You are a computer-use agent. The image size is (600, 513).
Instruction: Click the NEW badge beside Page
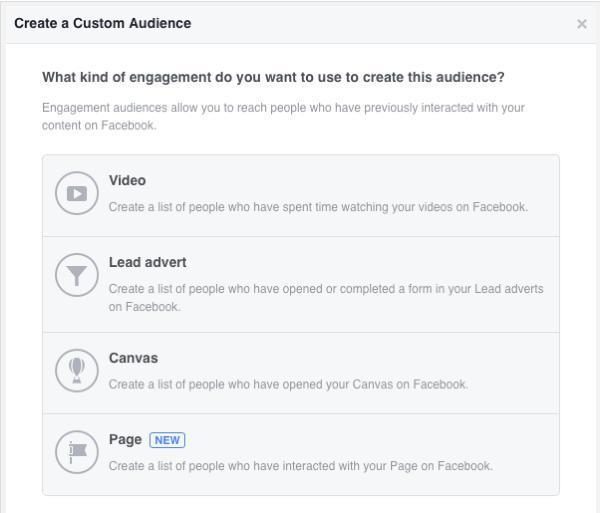(167, 440)
